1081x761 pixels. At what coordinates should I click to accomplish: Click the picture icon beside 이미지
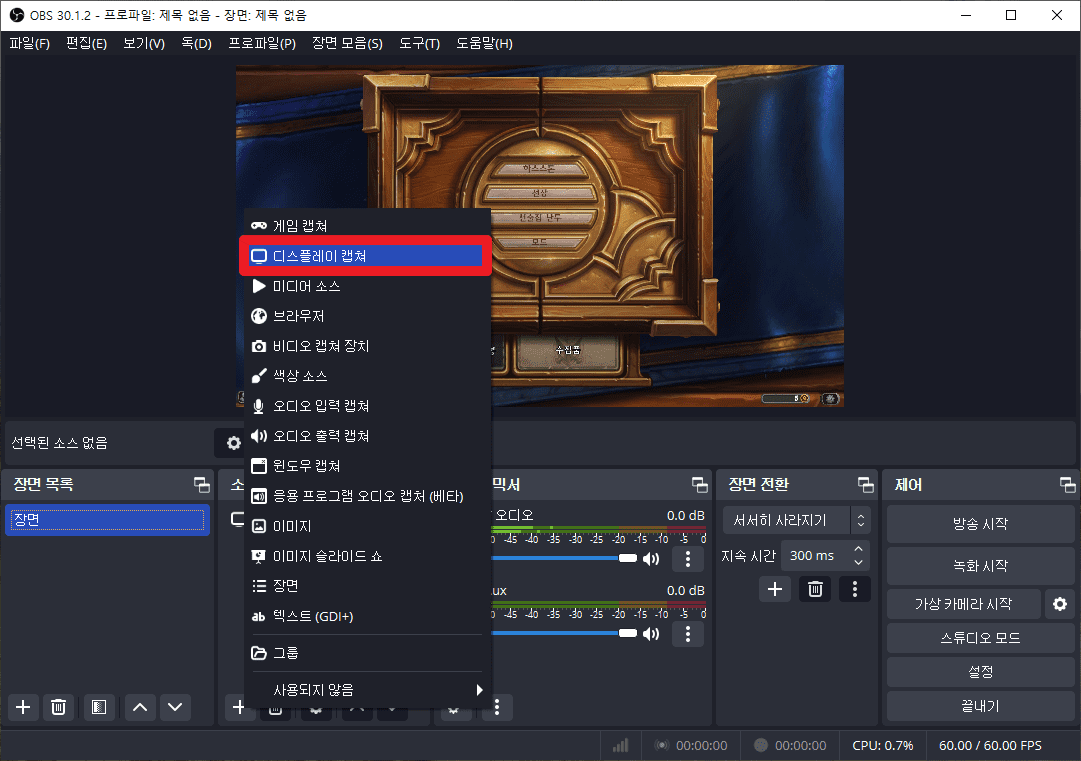(x=259, y=526)
